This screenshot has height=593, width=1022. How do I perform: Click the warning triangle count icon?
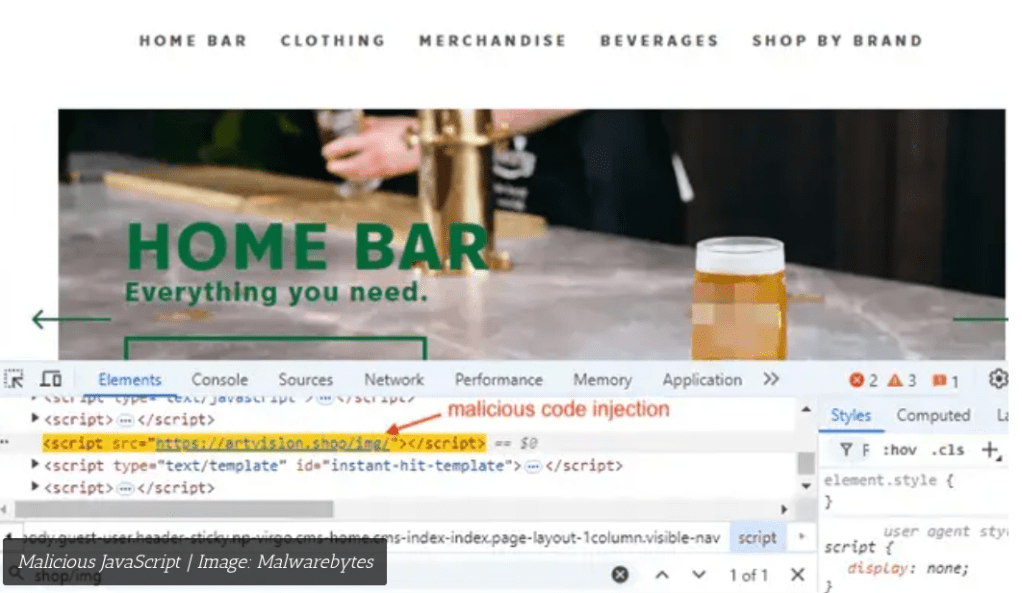pos(895,380)
